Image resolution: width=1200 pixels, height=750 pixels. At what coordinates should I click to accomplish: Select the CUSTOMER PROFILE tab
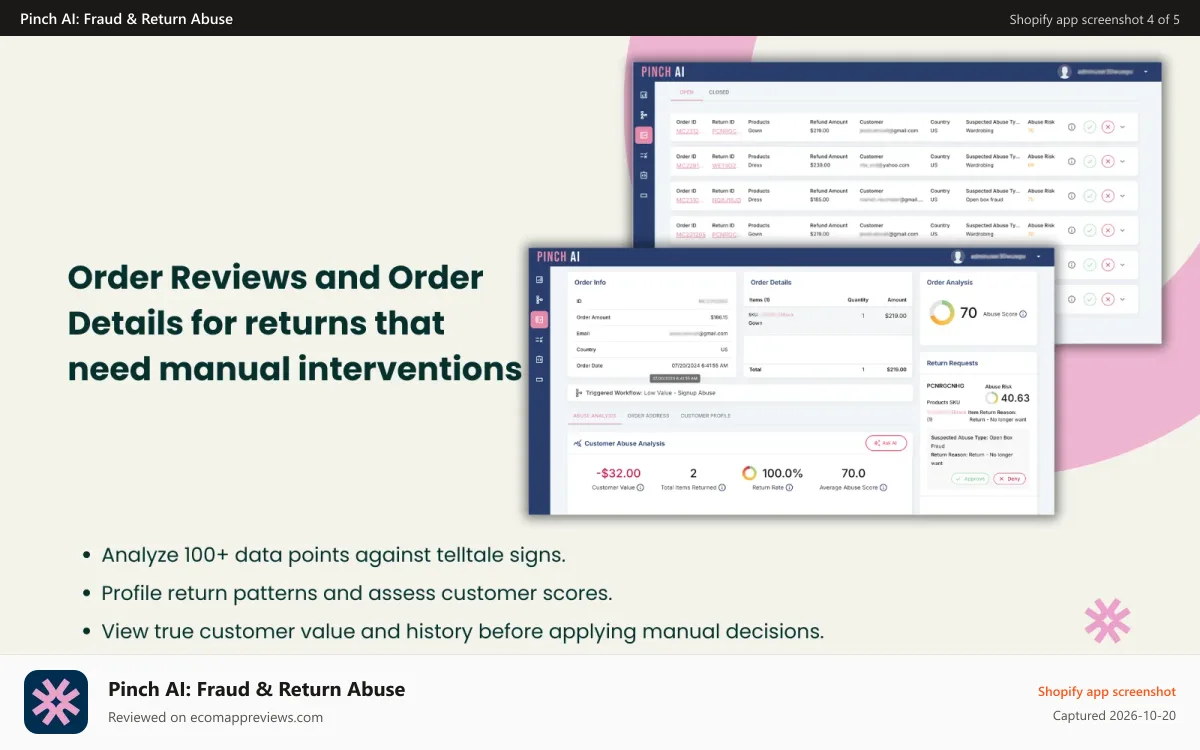click(x=706, y=415)
